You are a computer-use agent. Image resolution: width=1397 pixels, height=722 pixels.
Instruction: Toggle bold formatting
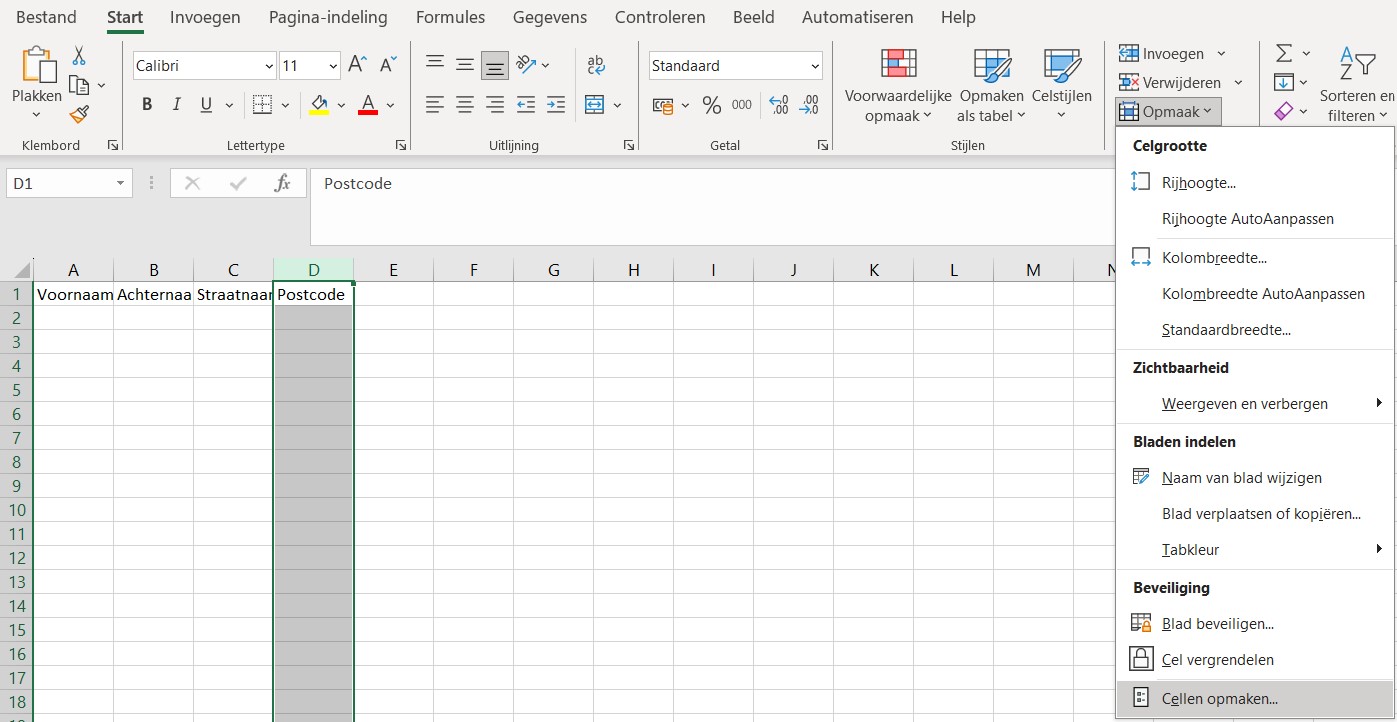(147, 105)
